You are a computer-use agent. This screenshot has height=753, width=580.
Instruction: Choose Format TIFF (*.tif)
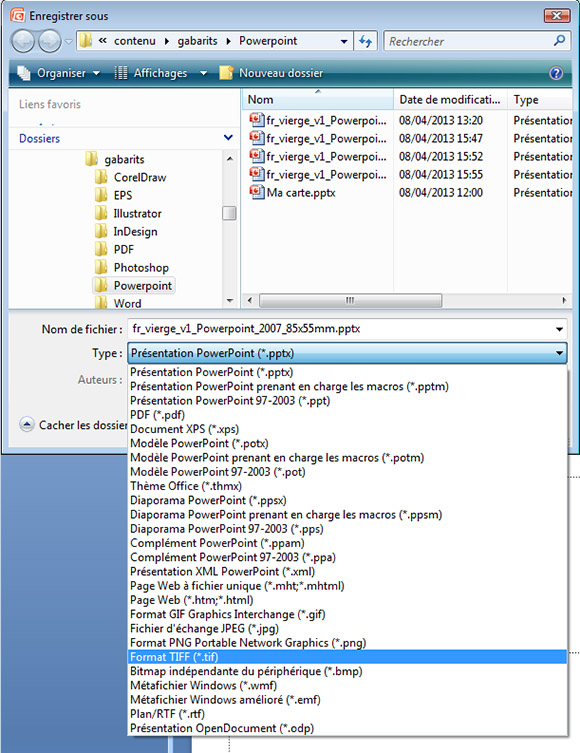tap(347, 657)
